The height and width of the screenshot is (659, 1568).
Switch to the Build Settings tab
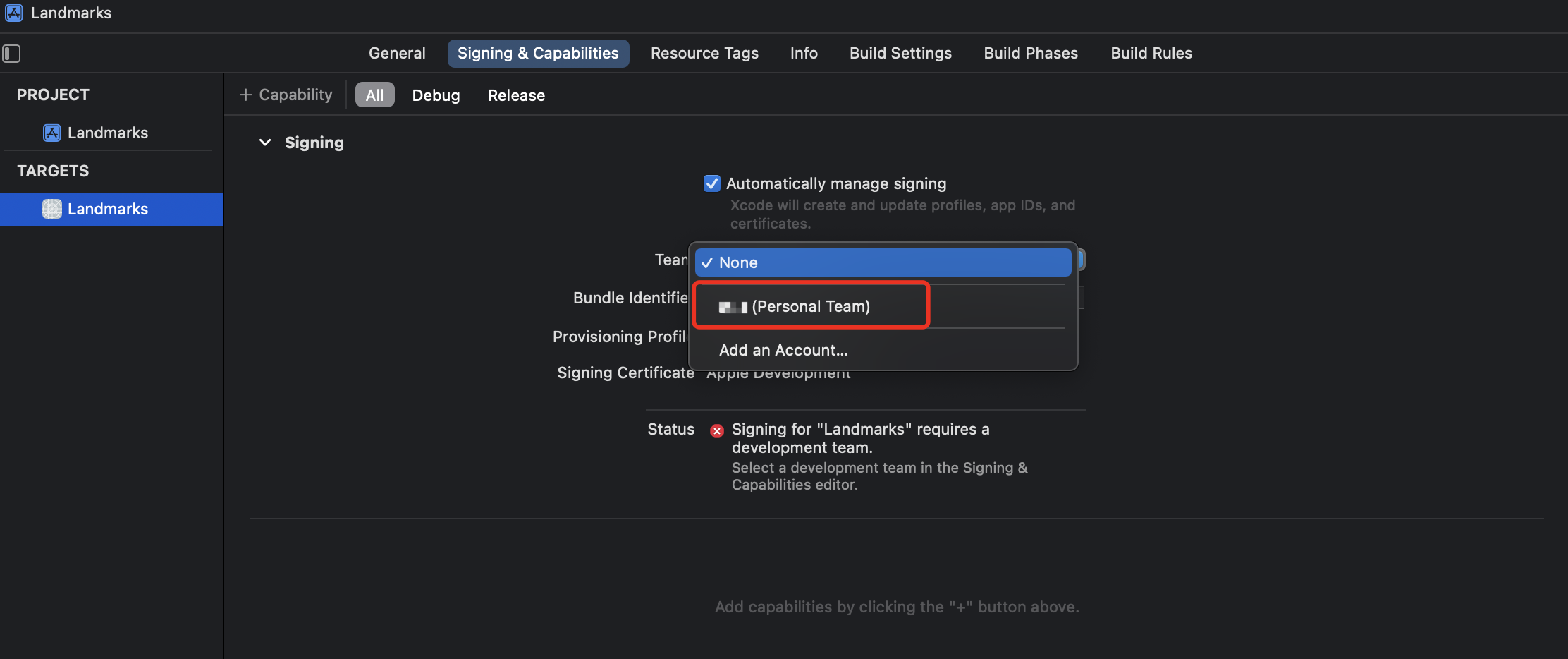(900, 53)
